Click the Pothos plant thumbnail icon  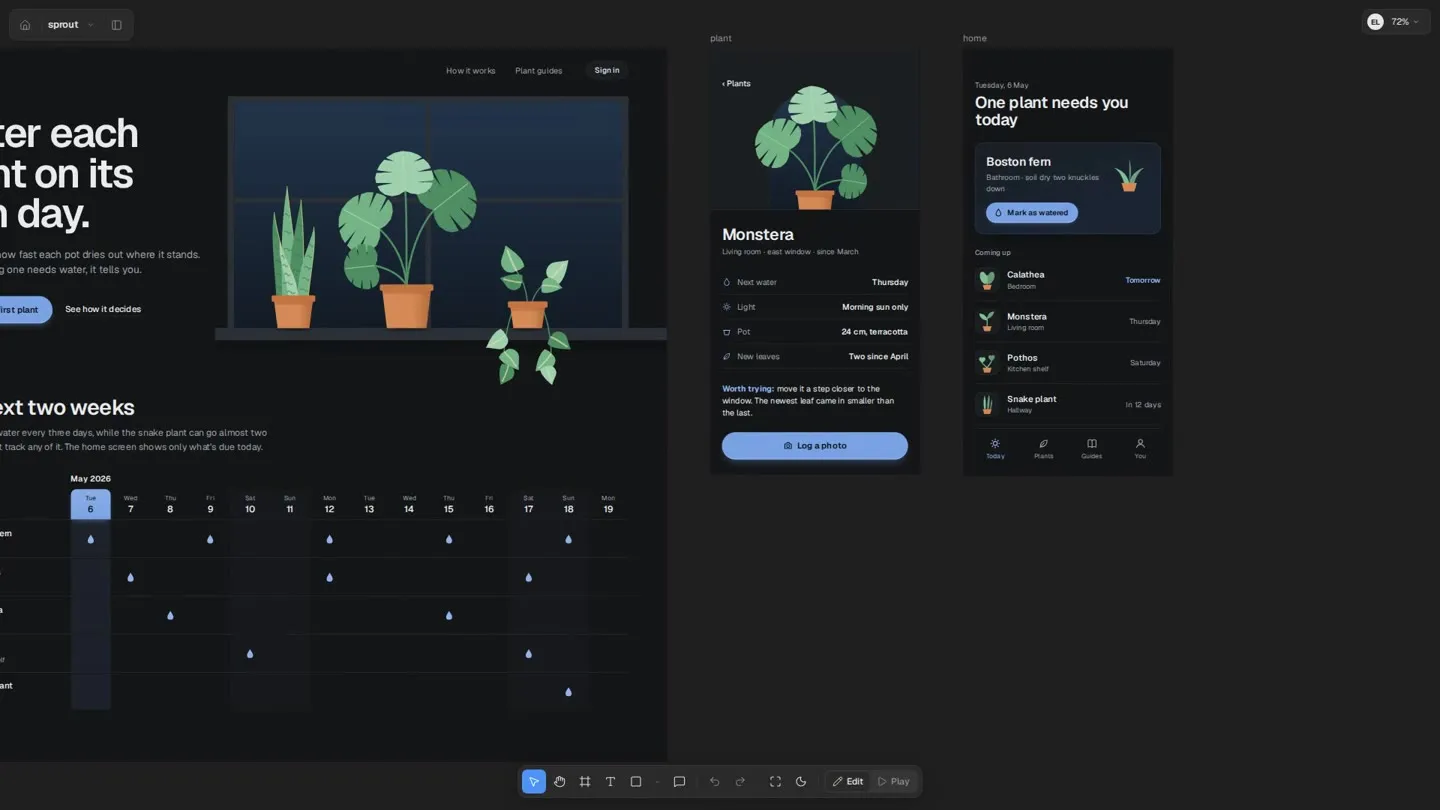[x=987, y=363]
